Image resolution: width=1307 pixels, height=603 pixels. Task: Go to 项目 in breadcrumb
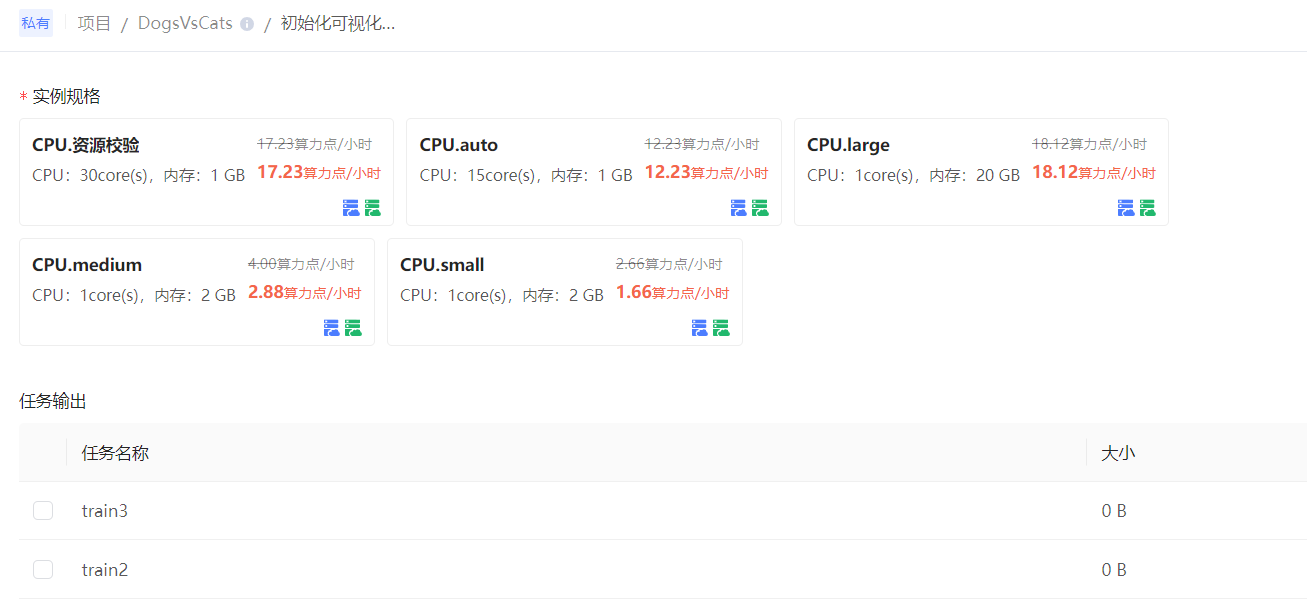pyautogui.click(x=95, y=24)
